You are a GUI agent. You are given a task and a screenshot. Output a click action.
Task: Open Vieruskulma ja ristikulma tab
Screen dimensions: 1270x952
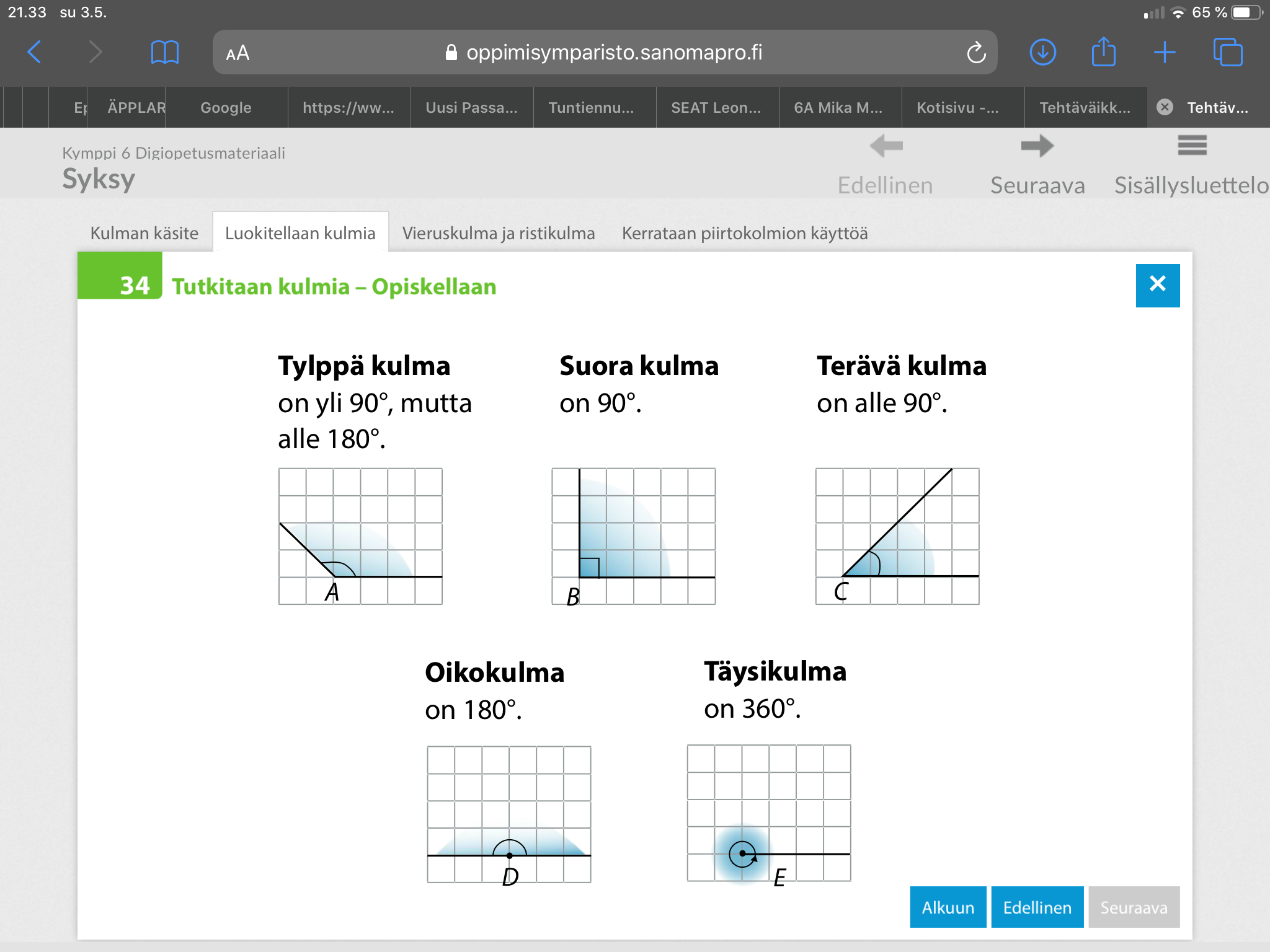(x=498, y=233)
